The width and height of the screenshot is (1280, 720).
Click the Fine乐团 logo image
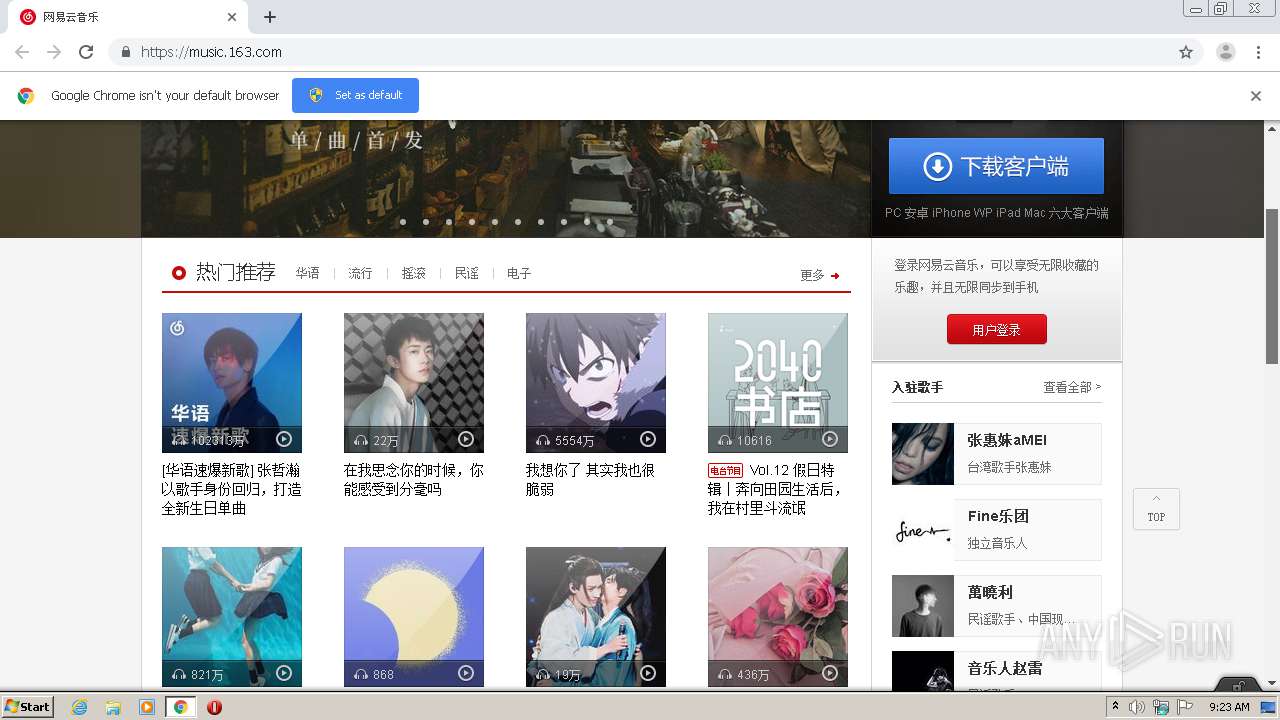[923, 530]
